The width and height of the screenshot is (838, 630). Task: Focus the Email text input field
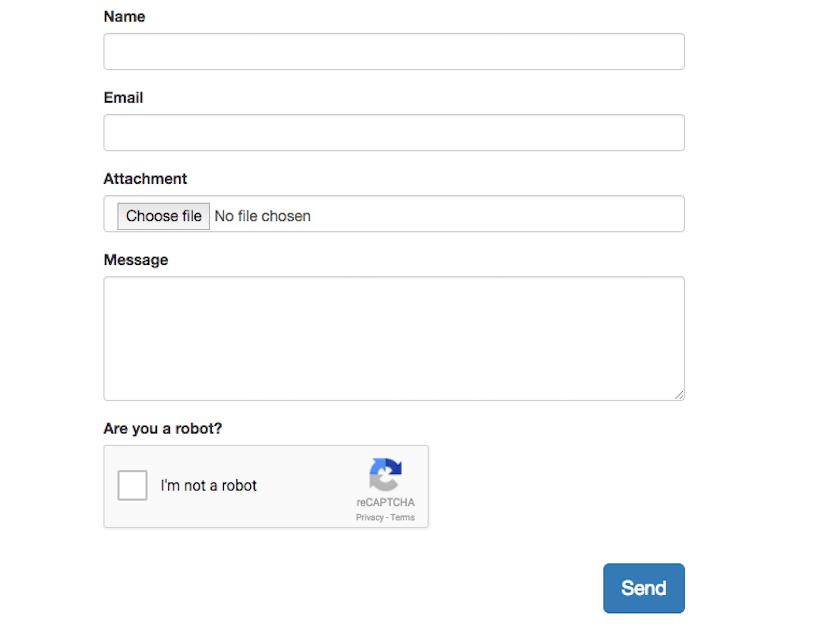394,133
